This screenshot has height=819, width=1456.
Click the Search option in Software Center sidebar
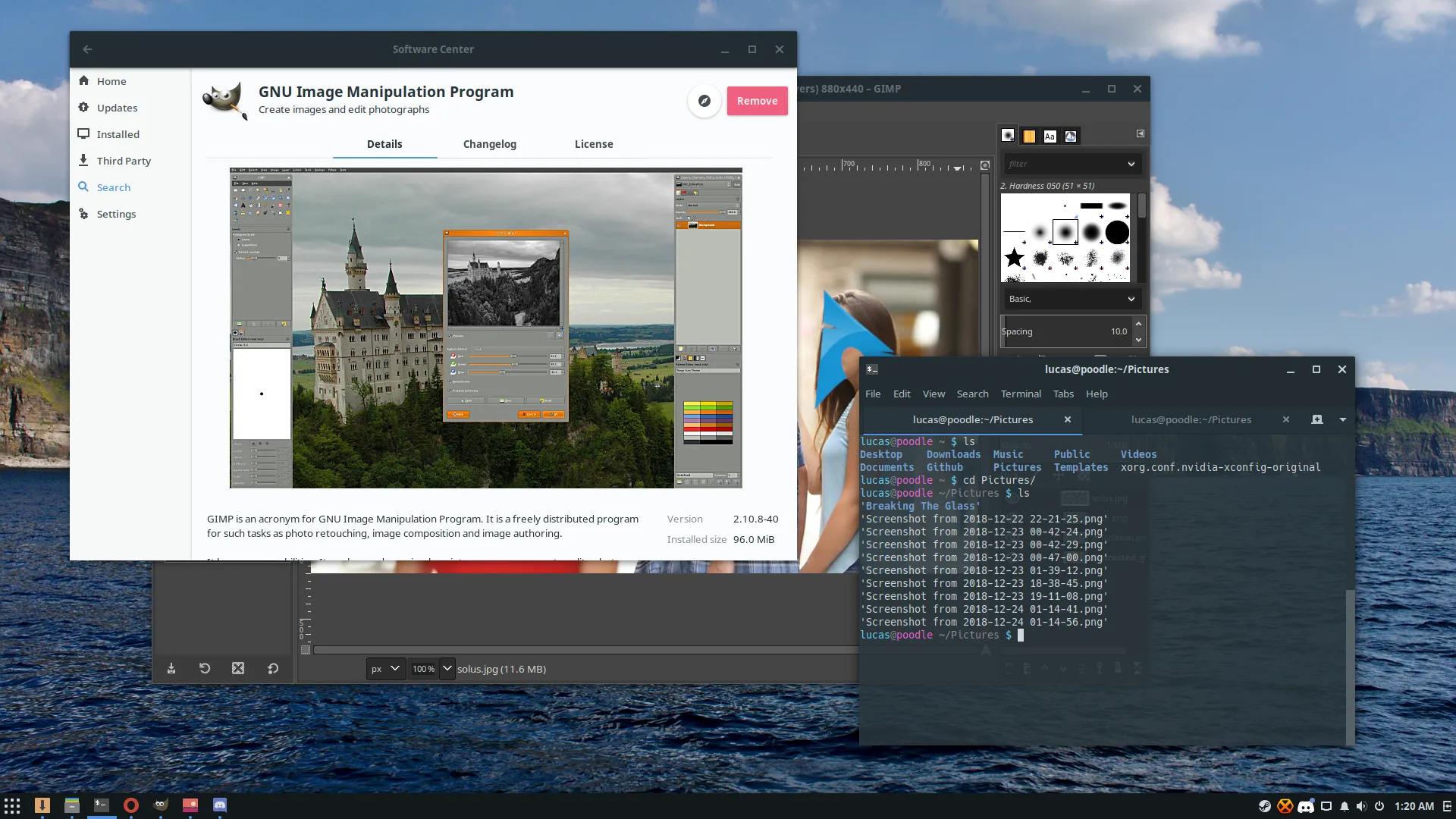(114, 187)
